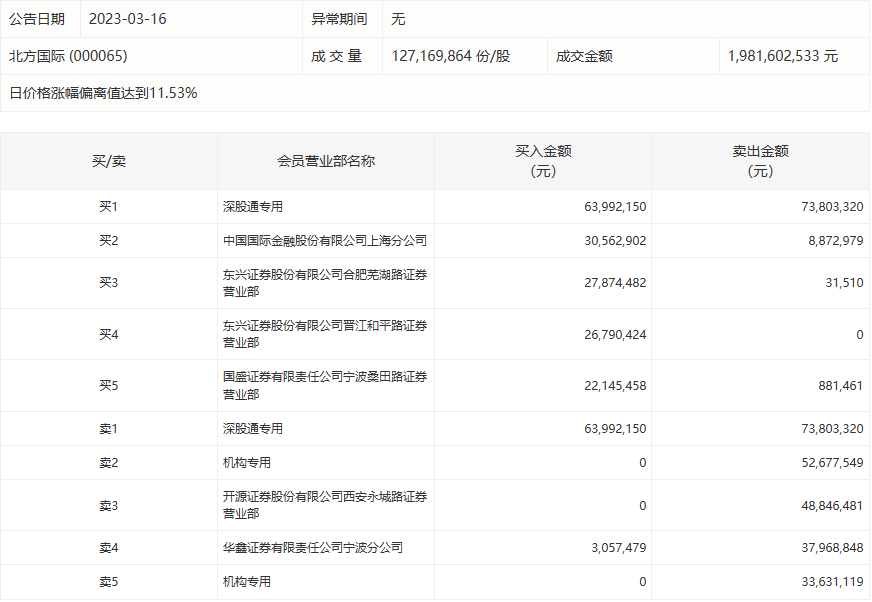
Task: Select the 买1 row label
Action: (108, 207)
